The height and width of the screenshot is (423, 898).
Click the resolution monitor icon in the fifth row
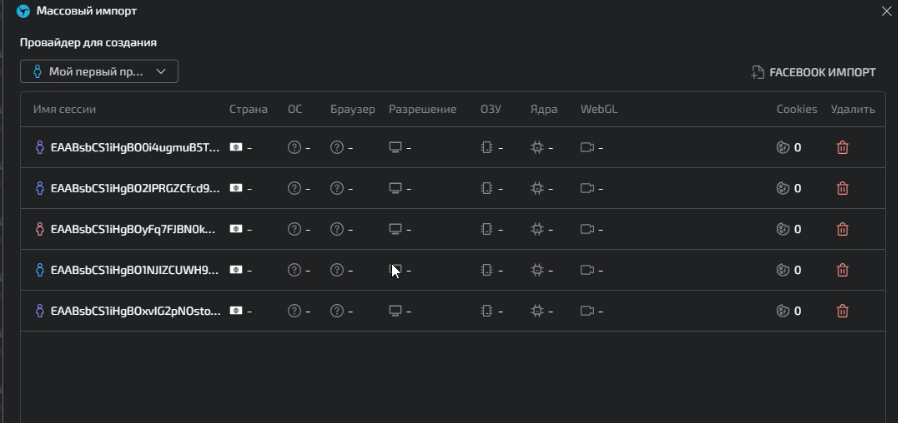point(395,311)
